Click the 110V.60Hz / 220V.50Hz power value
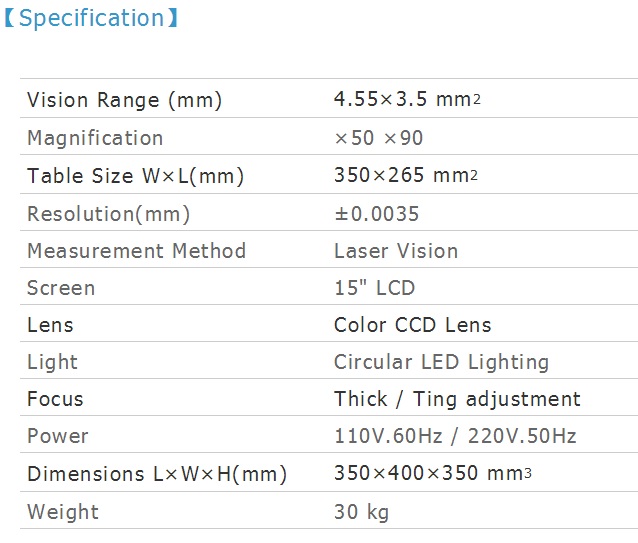 tap(455, 436)
